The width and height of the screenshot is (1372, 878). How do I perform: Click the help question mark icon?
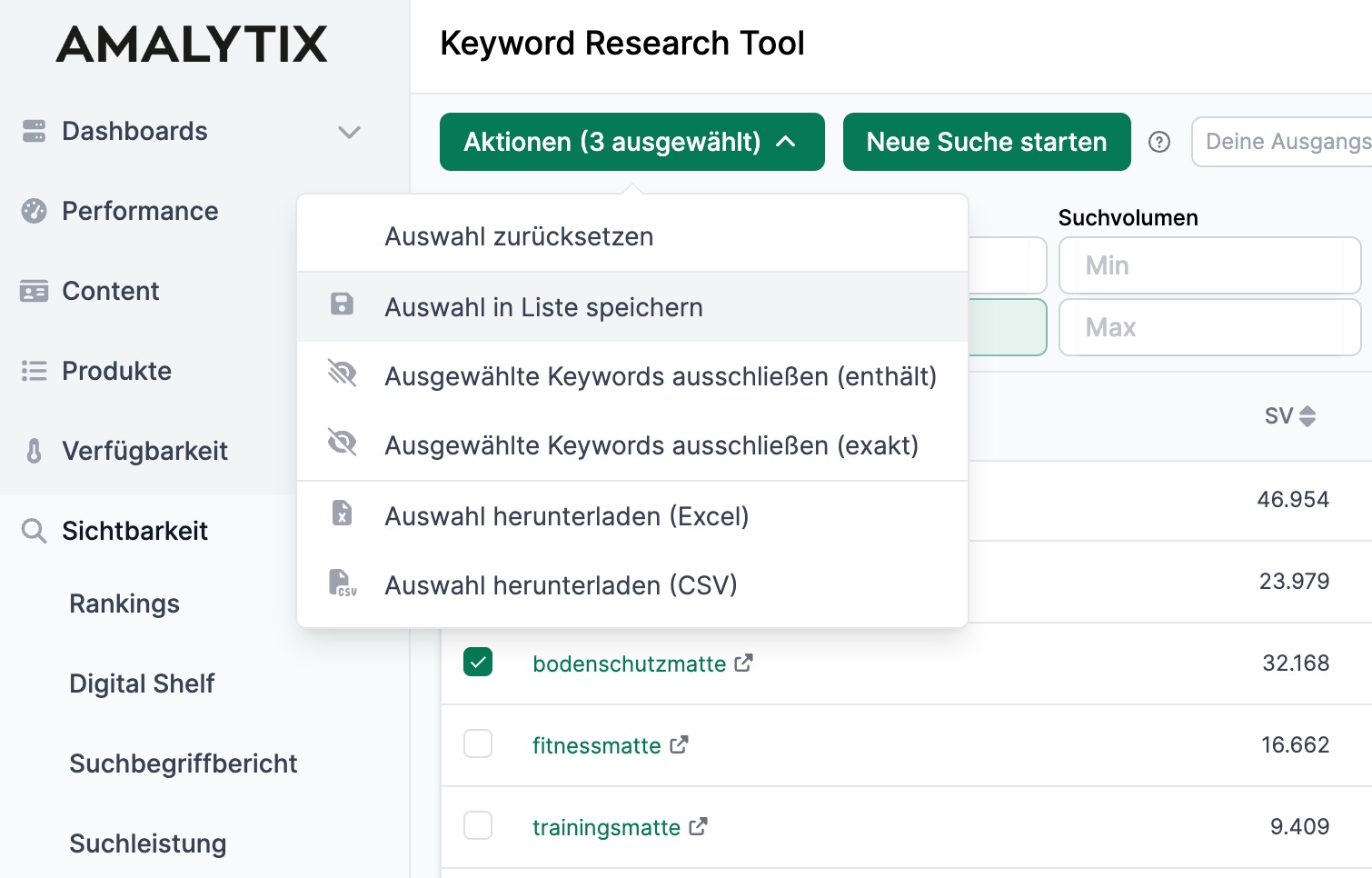1159,142
